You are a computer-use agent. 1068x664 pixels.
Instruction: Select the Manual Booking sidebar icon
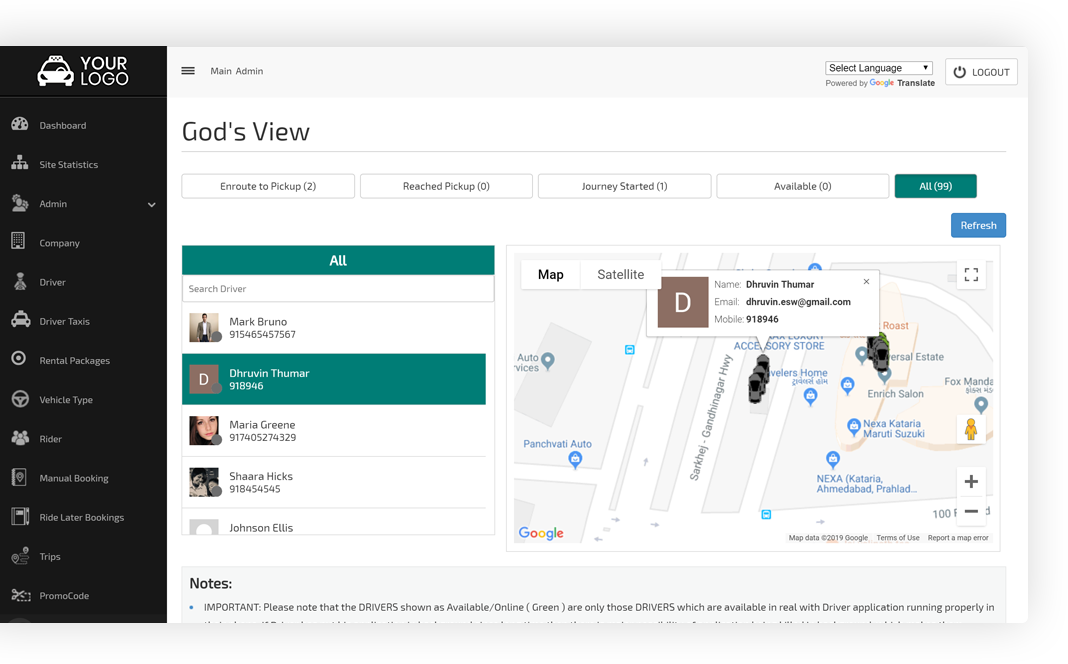click(20, 478)
